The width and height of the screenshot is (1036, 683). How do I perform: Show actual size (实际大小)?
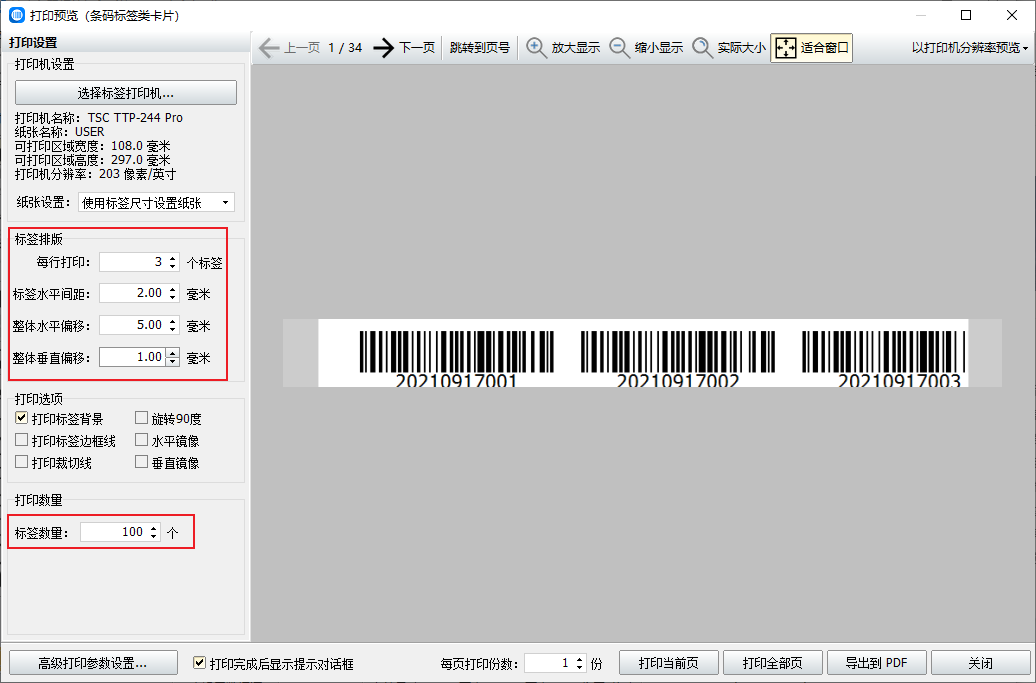click(703, 48)
